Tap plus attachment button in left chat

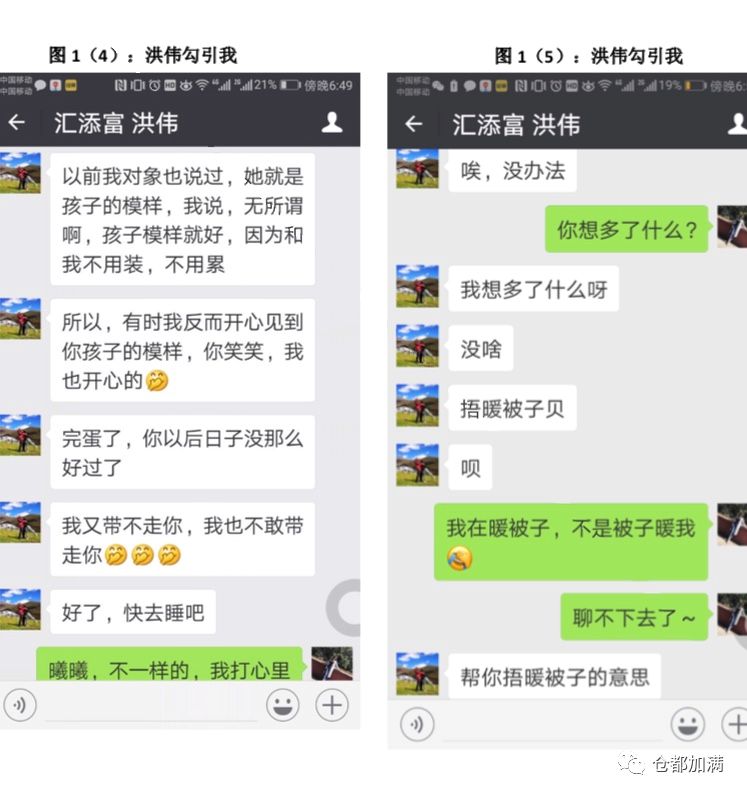[x=332, y=705]
